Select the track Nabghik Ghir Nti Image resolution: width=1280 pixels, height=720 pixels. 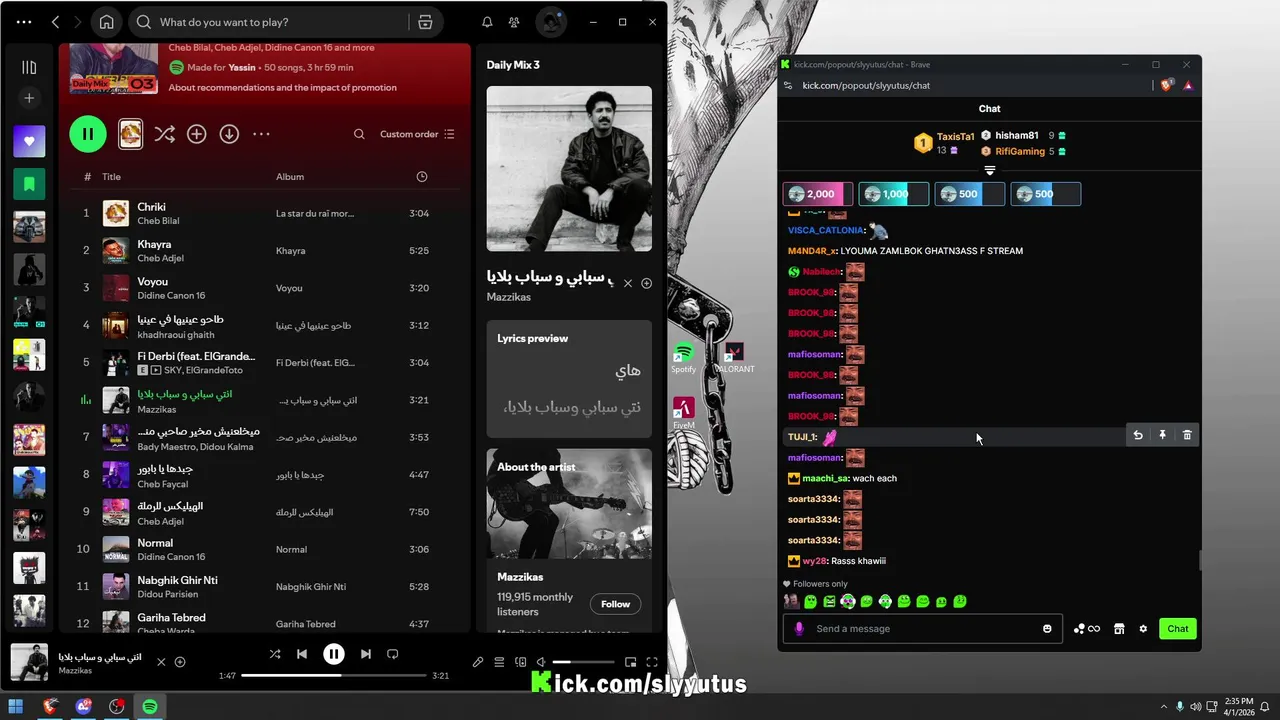(177, 580)
